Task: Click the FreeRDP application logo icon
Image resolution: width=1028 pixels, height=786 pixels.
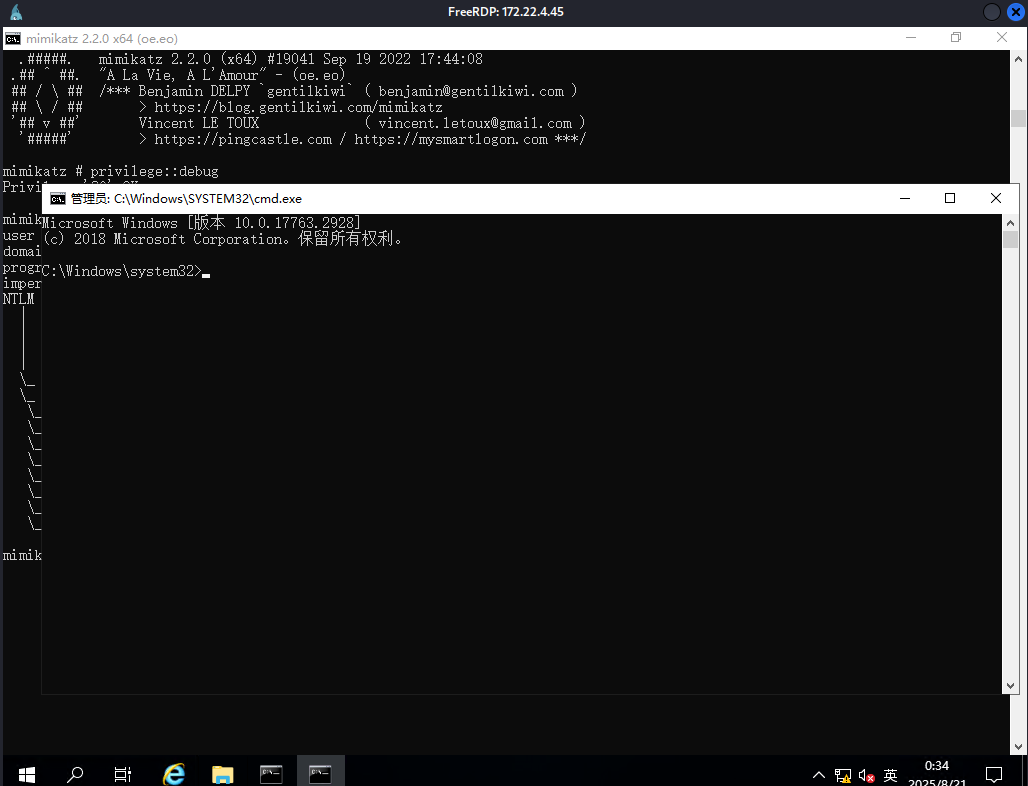Action: click(16, 12)
